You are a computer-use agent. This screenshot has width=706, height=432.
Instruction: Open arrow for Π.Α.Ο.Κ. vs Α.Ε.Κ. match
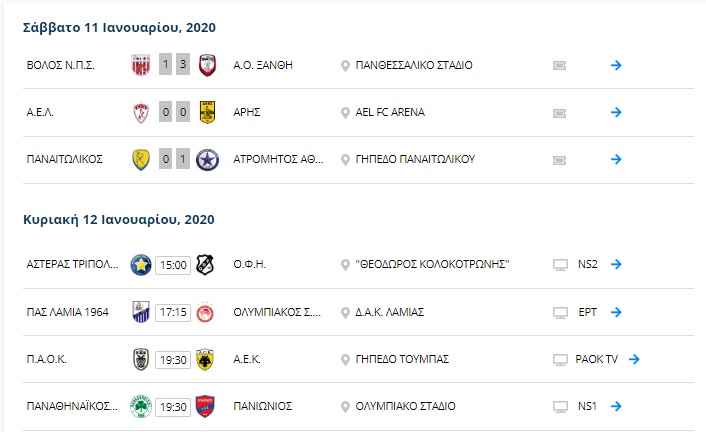pos(634,359)
